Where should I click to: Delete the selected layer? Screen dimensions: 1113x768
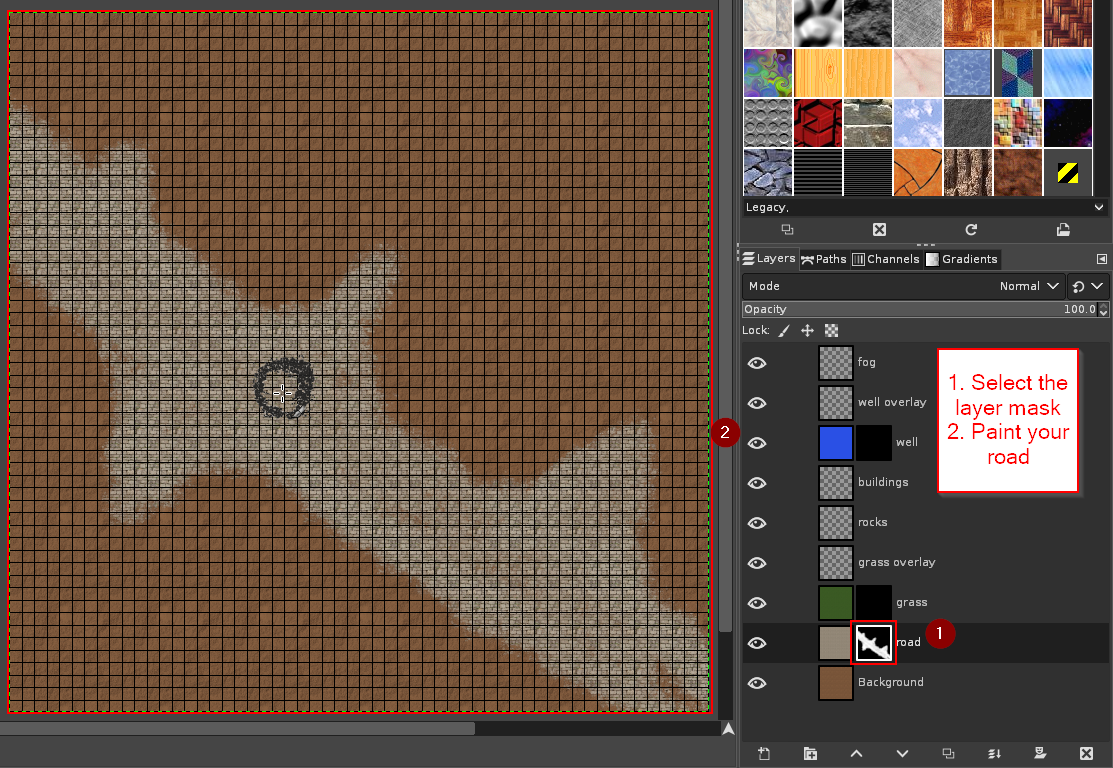[1086, 753]
